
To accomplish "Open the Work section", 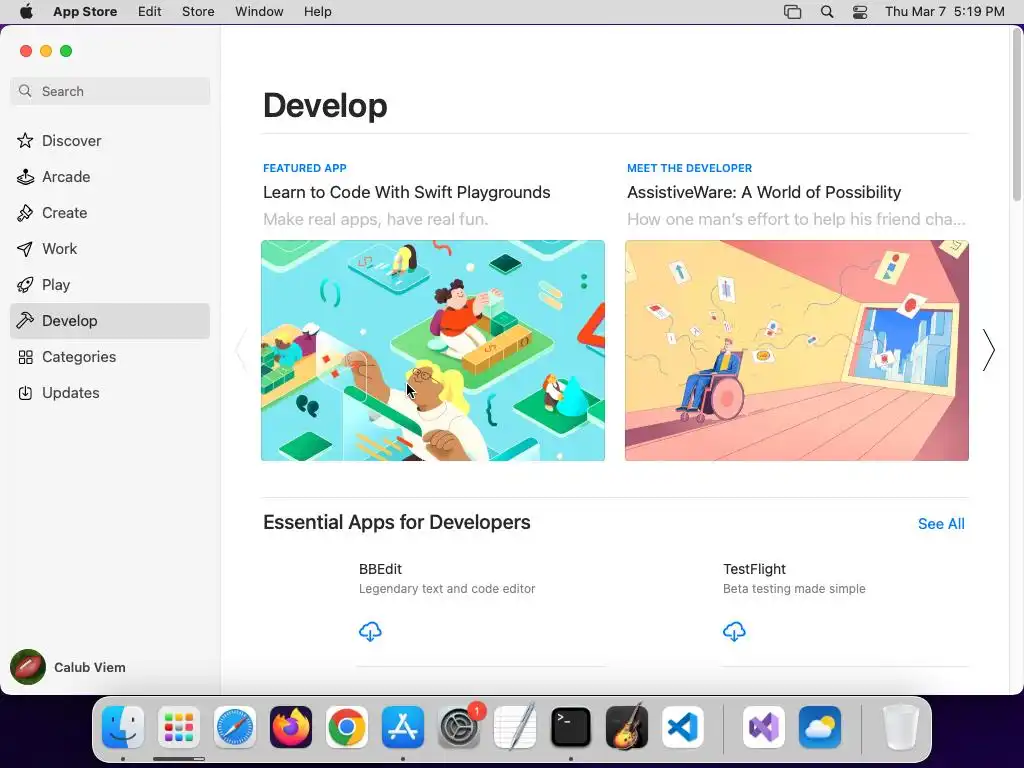I will pos(110,248).
